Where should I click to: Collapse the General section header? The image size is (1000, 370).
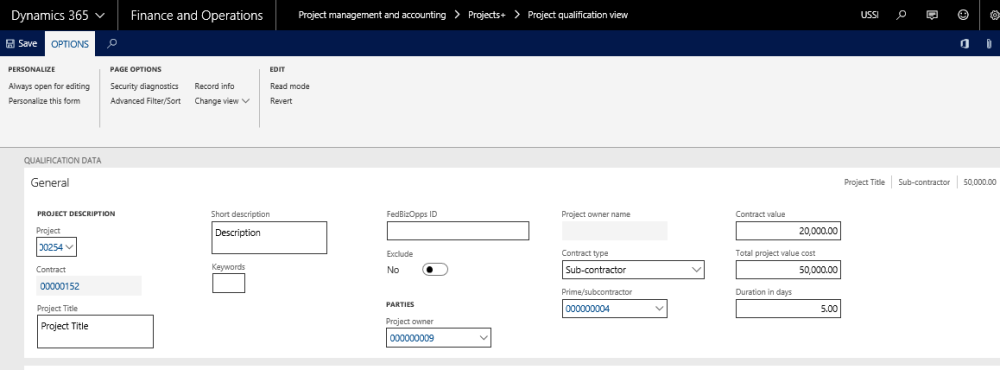point(50,182)
